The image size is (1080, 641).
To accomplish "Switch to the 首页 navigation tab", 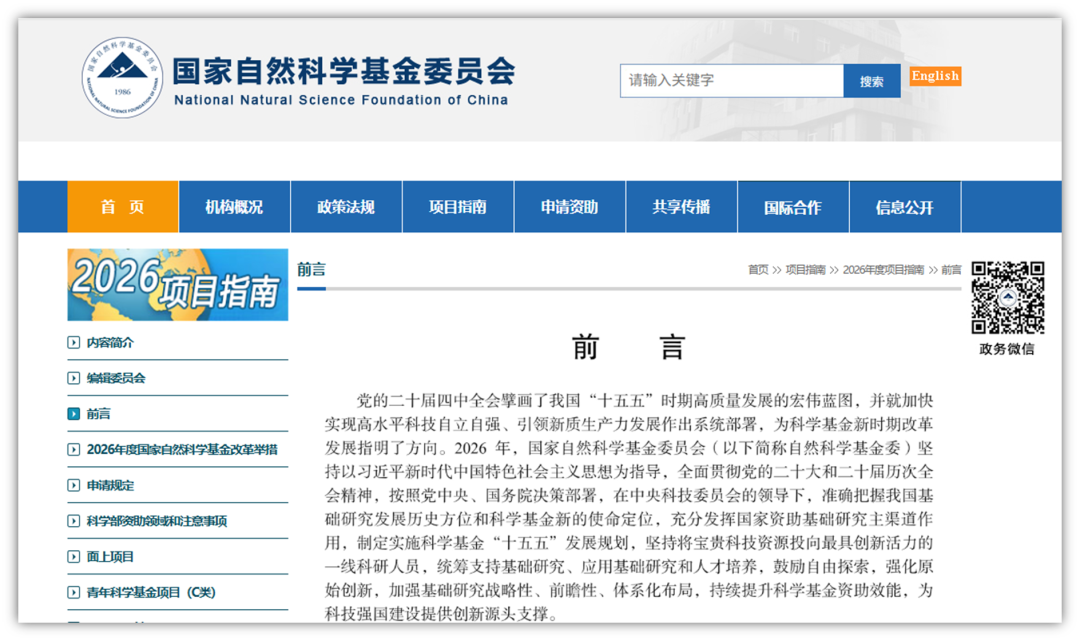I will pyautogui.click(x=122, y=206).
